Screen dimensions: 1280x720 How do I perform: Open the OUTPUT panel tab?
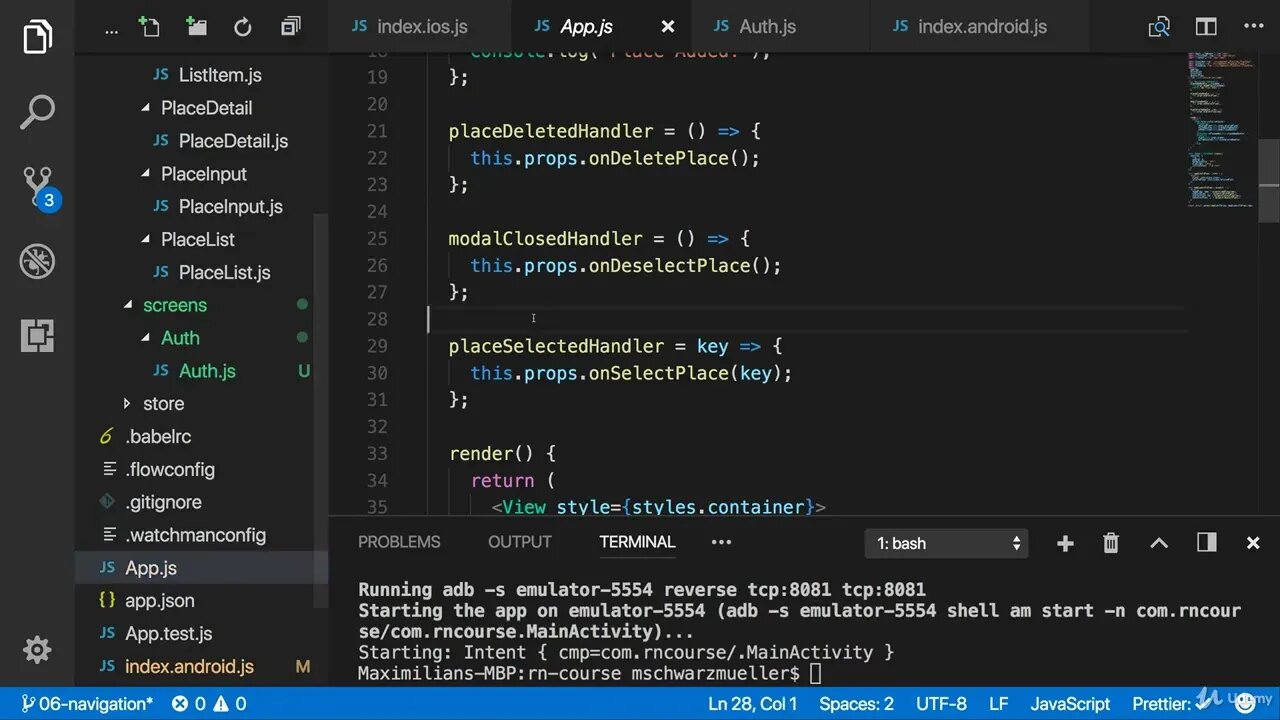(520, 542)
